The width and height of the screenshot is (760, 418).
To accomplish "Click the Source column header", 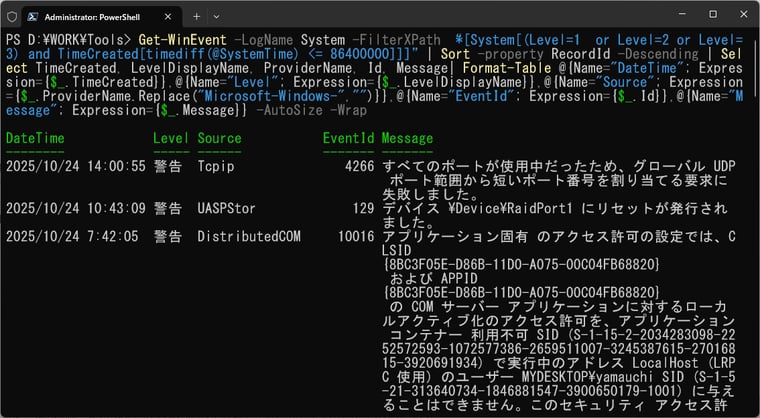I will [219, 136].
